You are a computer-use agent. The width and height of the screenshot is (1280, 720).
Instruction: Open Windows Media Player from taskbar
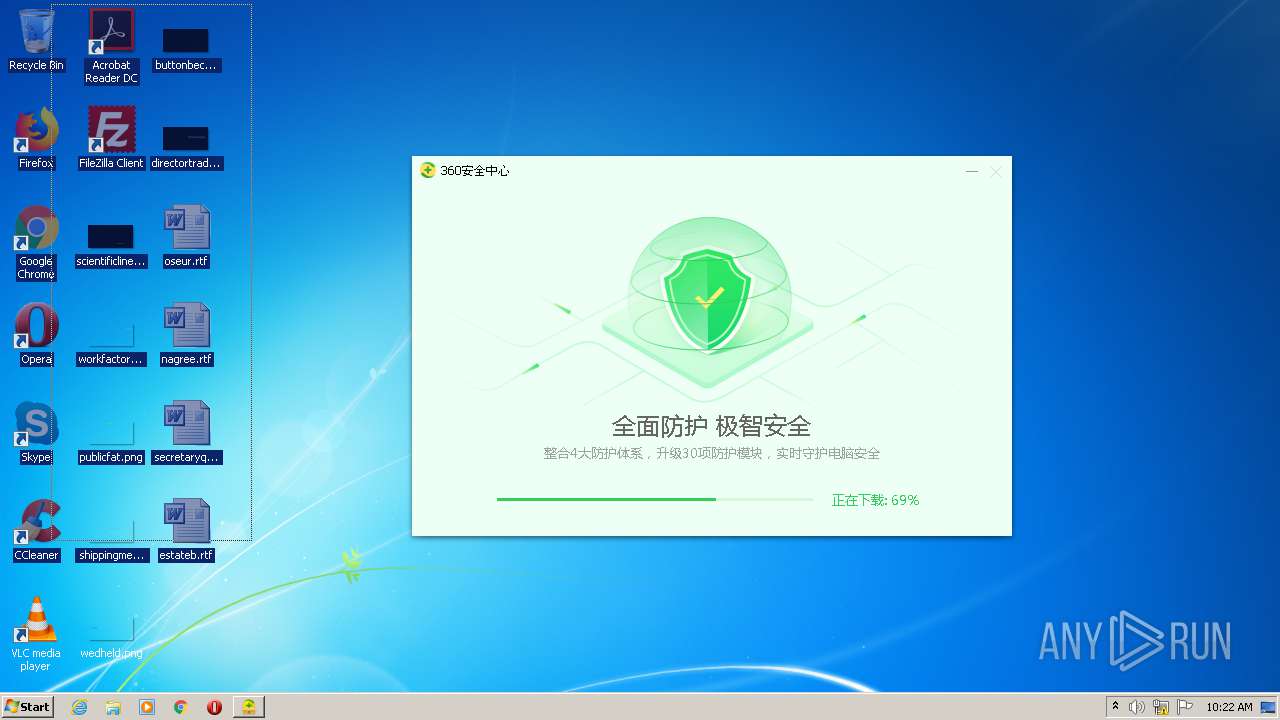(x=147, y=707)
